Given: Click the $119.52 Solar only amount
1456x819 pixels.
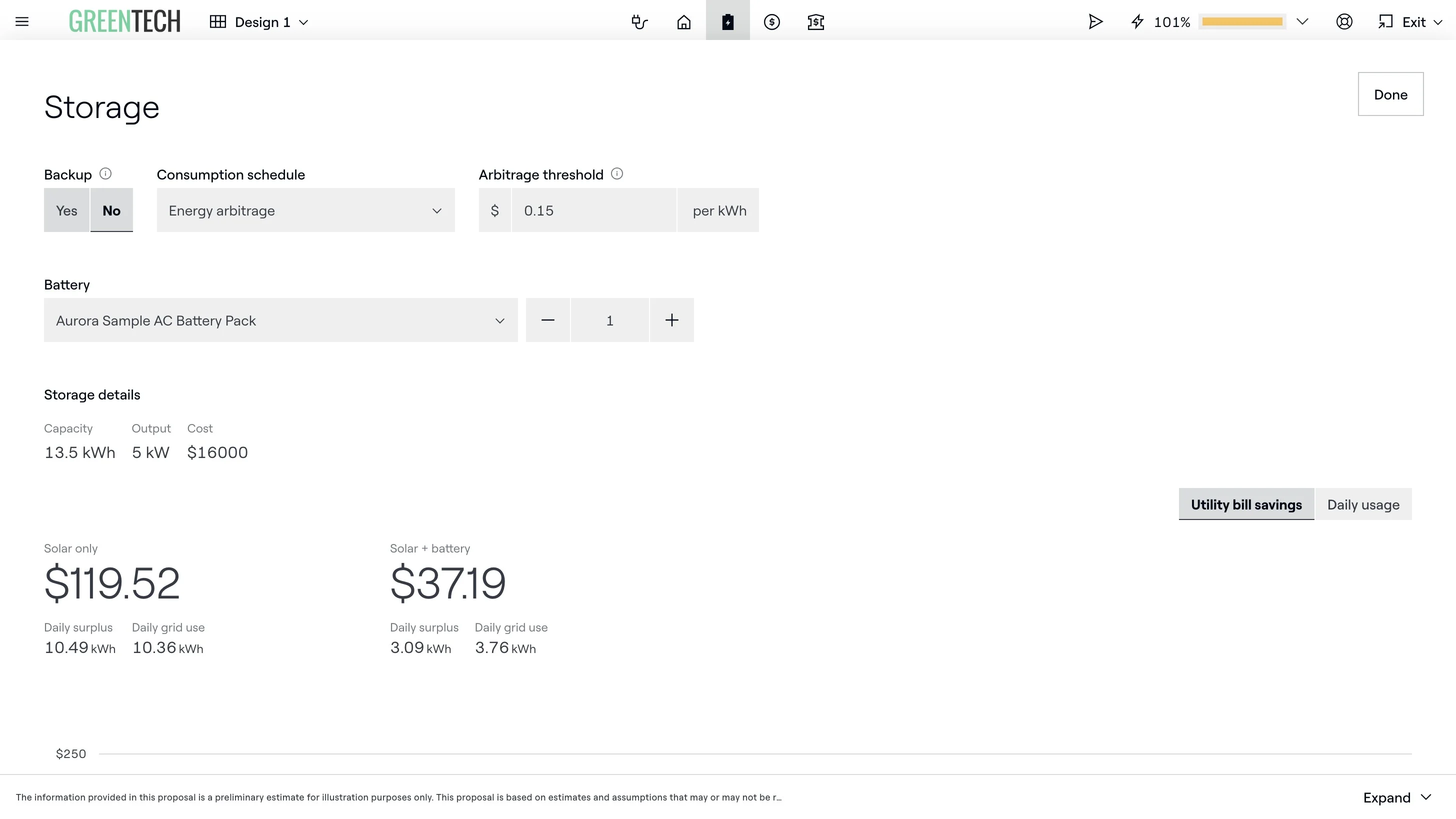Looking at the screenshot, I should pyautogui.click(x=112, y=583).
